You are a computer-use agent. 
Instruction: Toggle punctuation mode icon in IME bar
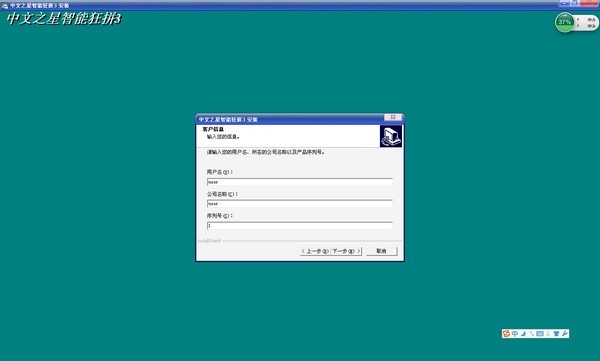(x=532, y=333)
